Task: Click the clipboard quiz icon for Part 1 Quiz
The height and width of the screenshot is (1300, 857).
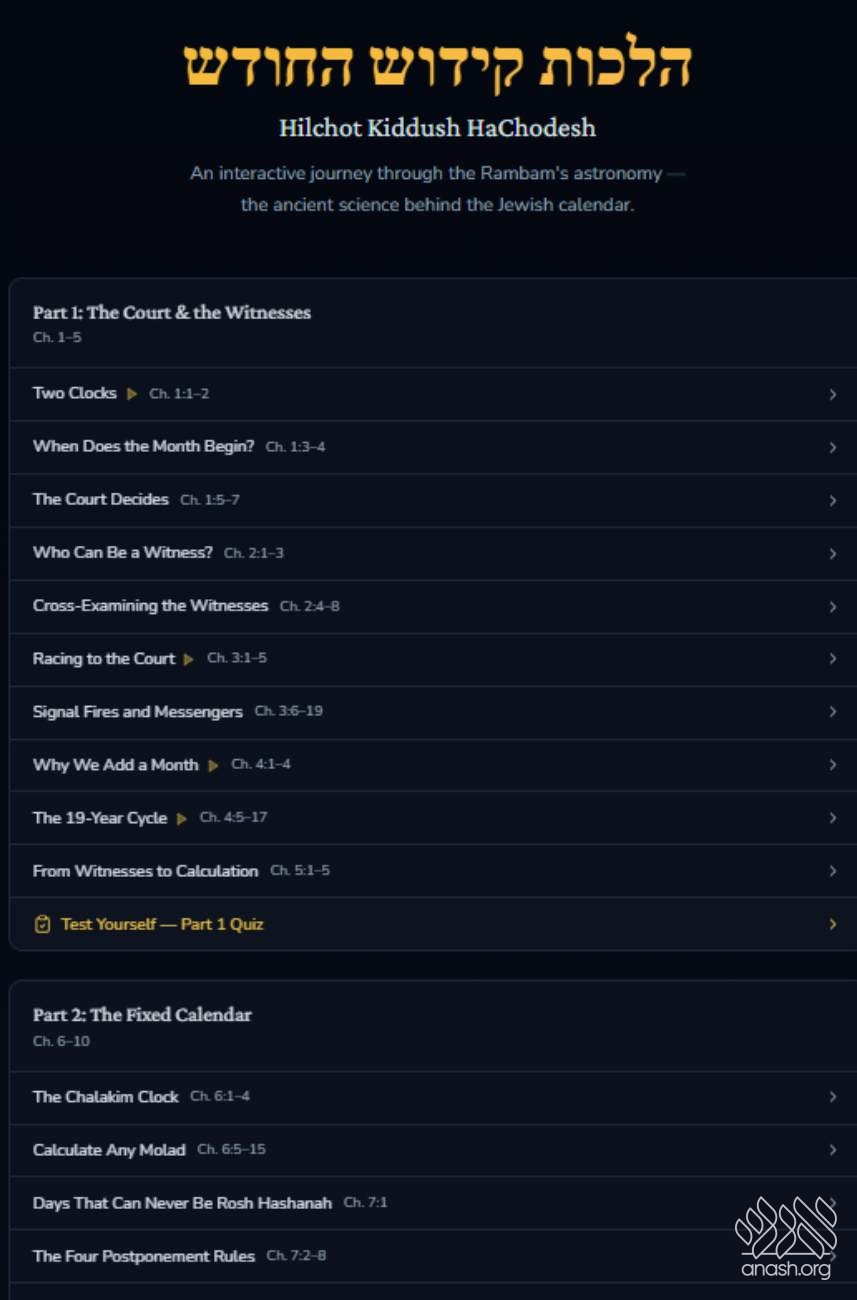Action: [42, 924]
